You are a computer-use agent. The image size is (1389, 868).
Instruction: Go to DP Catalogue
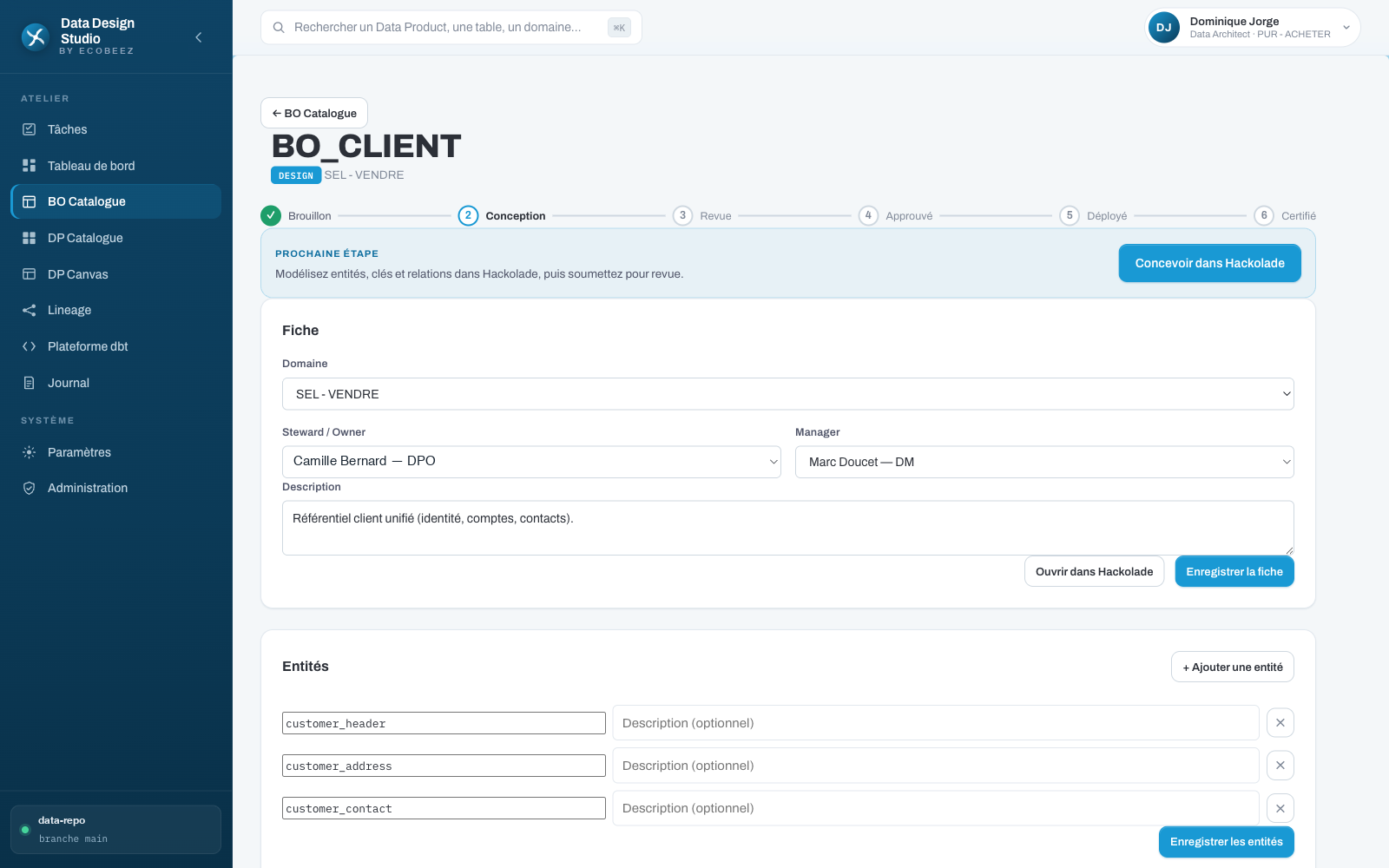115,238
